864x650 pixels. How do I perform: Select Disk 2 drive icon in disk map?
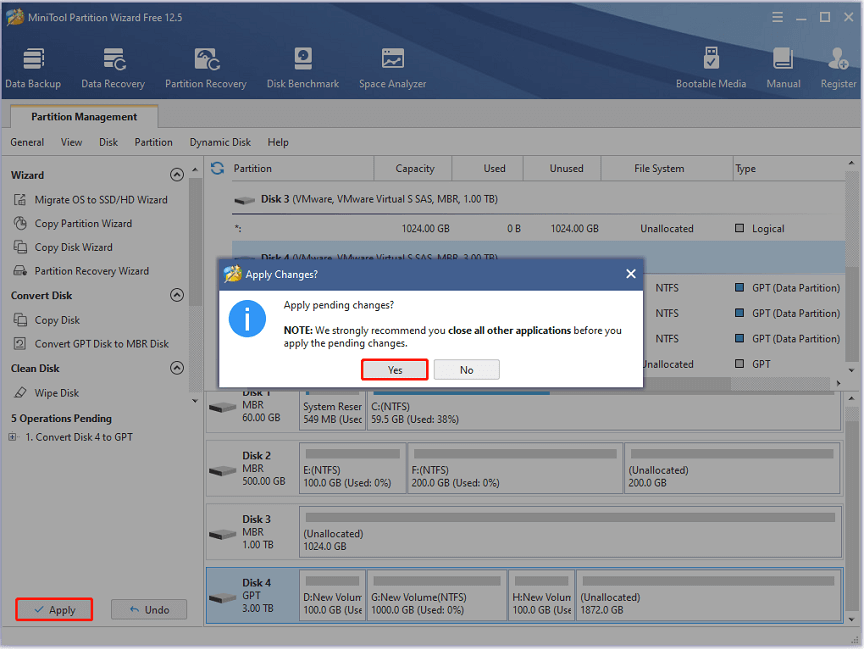223,470
